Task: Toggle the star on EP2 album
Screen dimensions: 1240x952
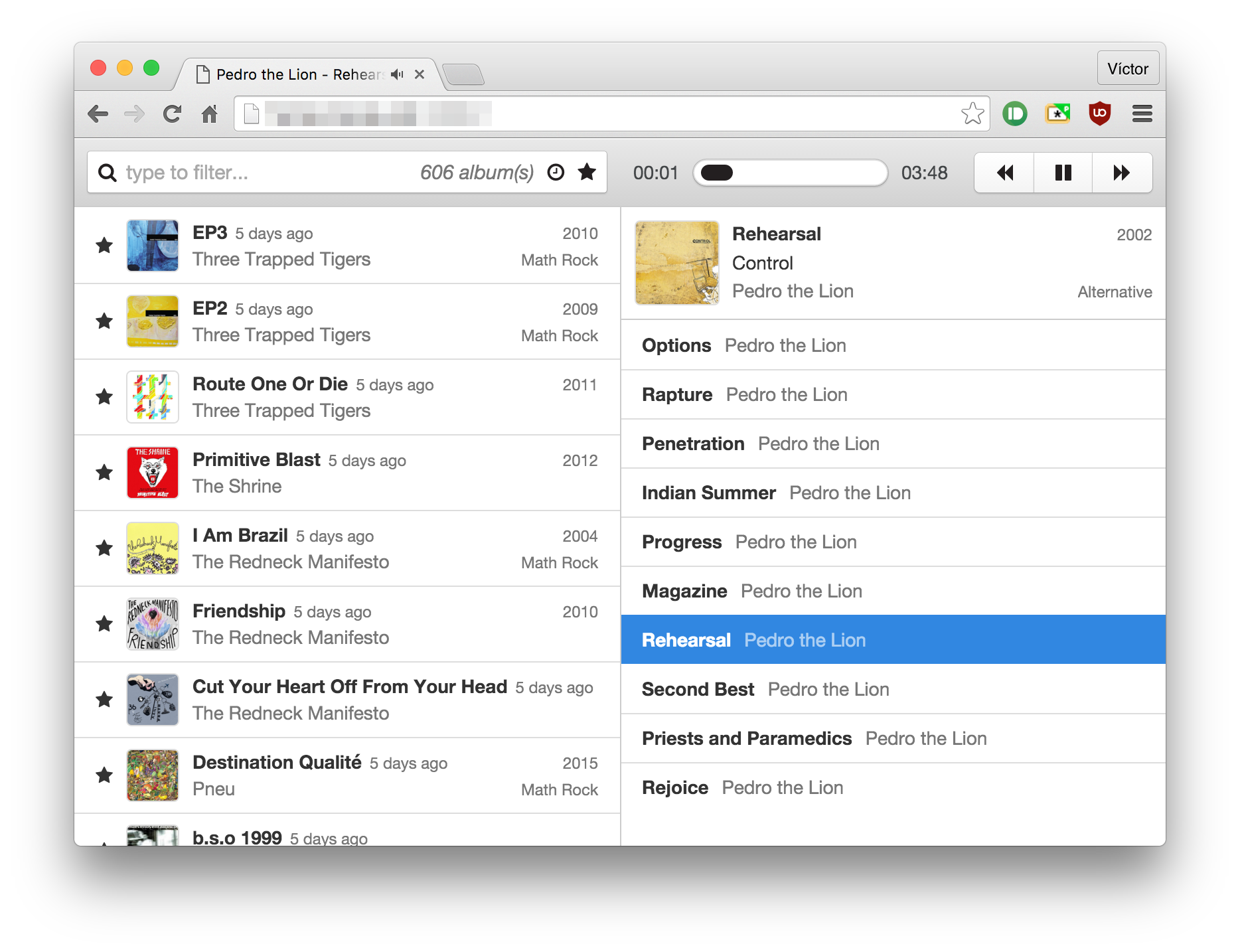Action: point(104,321)
